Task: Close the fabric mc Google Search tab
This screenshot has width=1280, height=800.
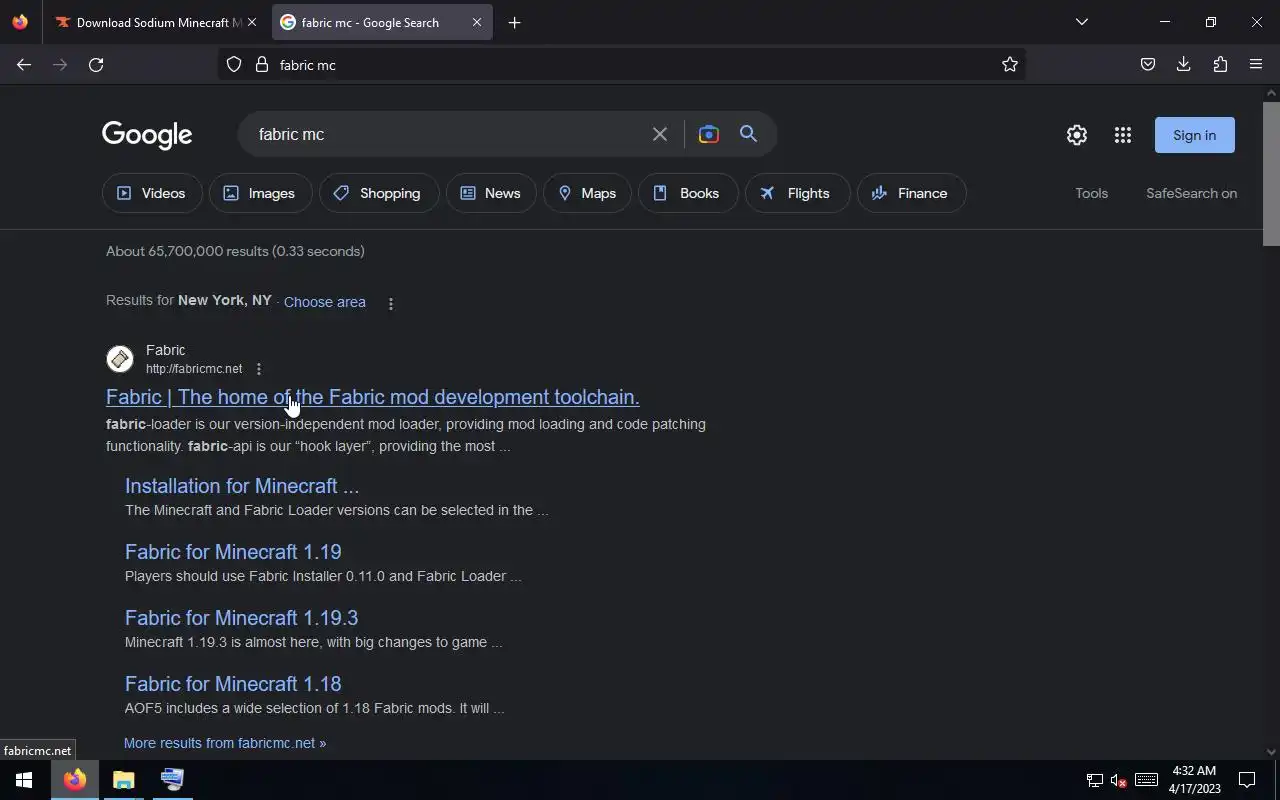Action: pos(477,22)
